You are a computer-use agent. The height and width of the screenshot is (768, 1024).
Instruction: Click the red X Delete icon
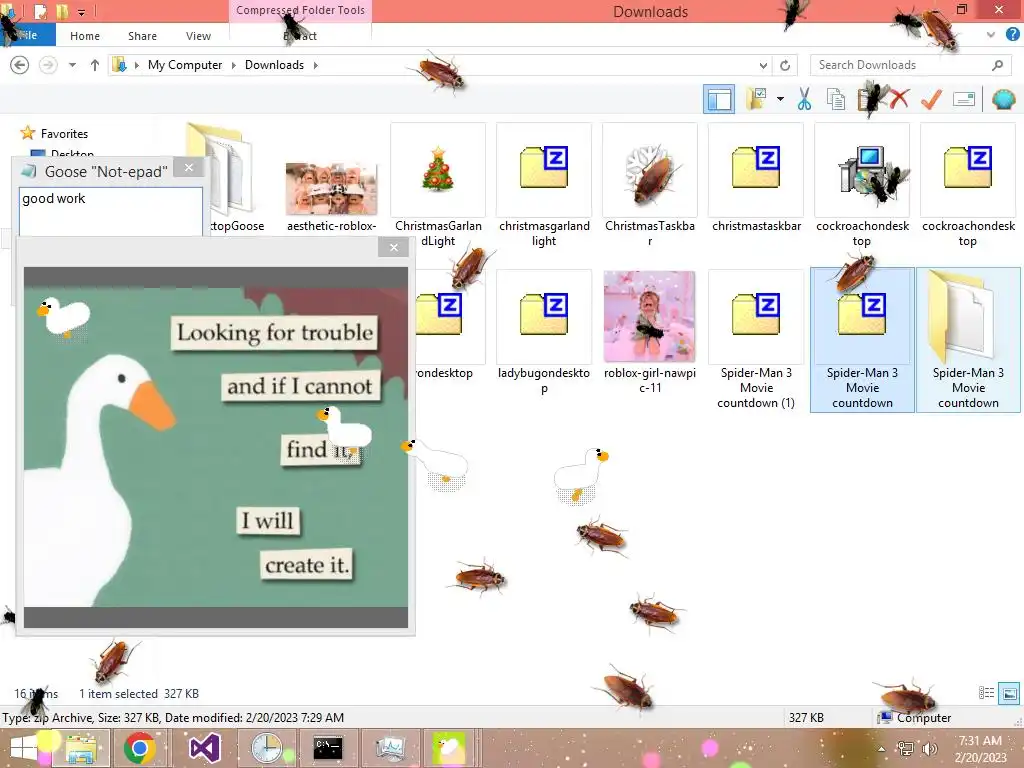(899, 99)
